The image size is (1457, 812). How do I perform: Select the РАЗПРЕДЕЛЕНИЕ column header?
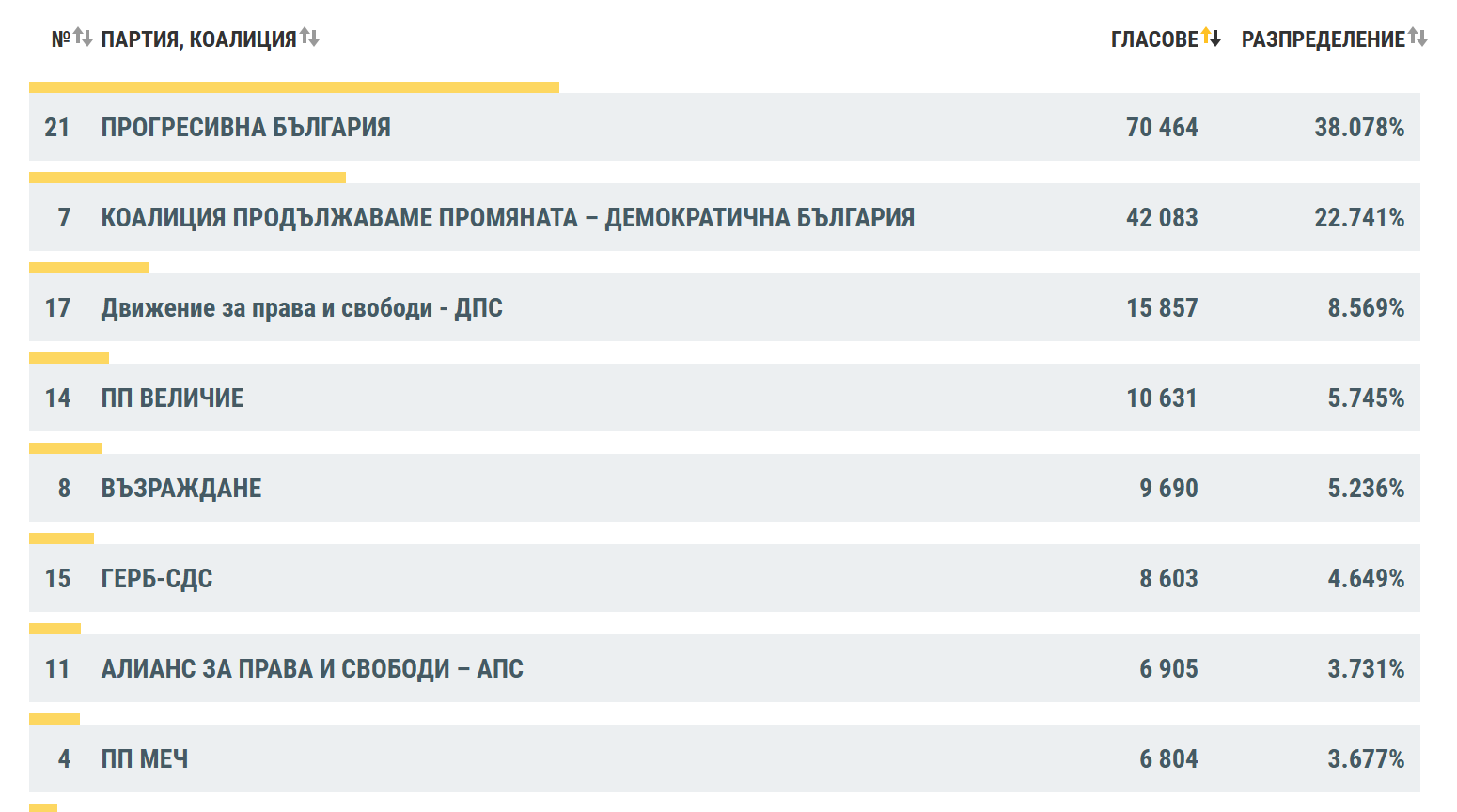click(1324, 39)
